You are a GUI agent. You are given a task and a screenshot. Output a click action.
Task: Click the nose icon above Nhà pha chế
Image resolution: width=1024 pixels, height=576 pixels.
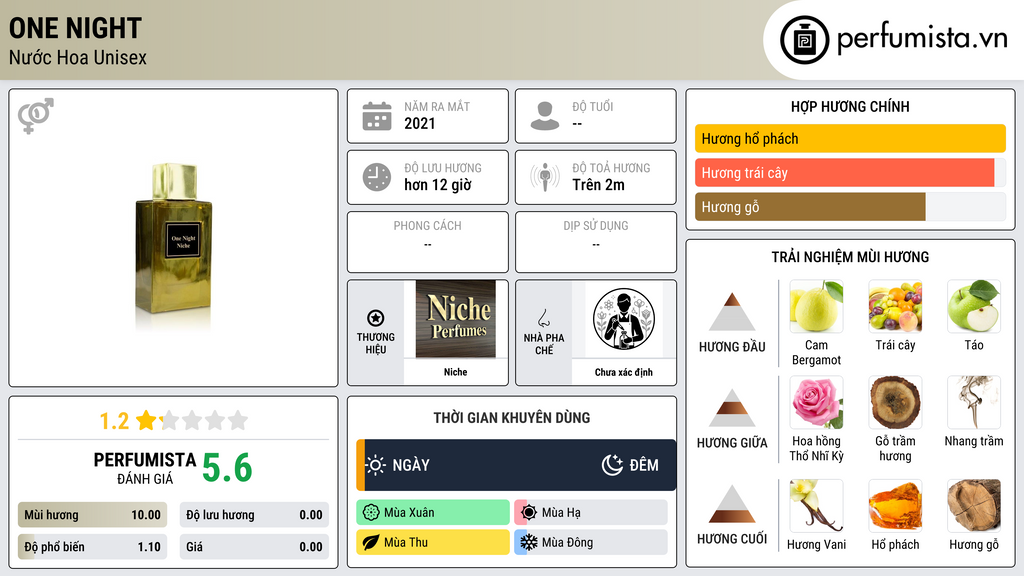coord(543,318)
